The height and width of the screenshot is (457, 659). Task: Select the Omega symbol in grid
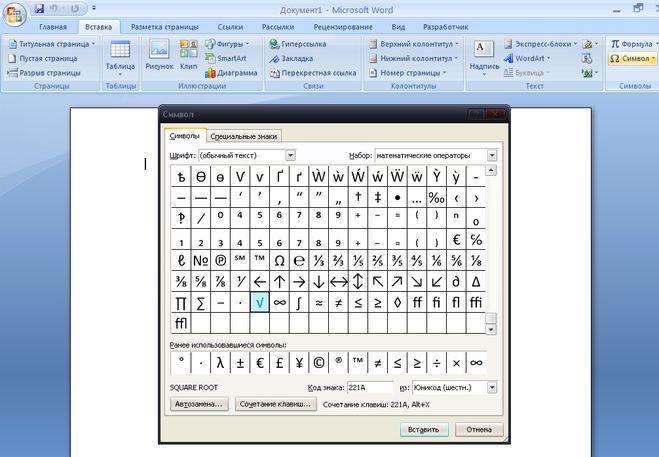point(279,261)
